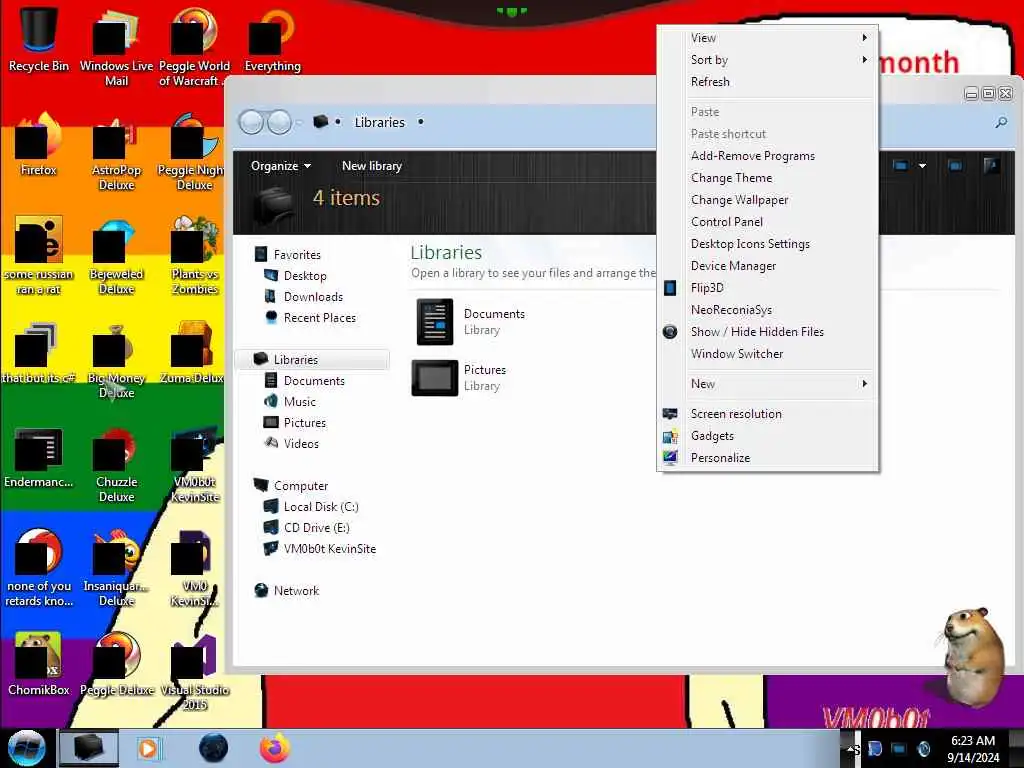Image resolution: width=1024 pixels, height=768 pixels.
Task: Open the AstroPop Deluxe desktop icon
Action: click(116, 153)
